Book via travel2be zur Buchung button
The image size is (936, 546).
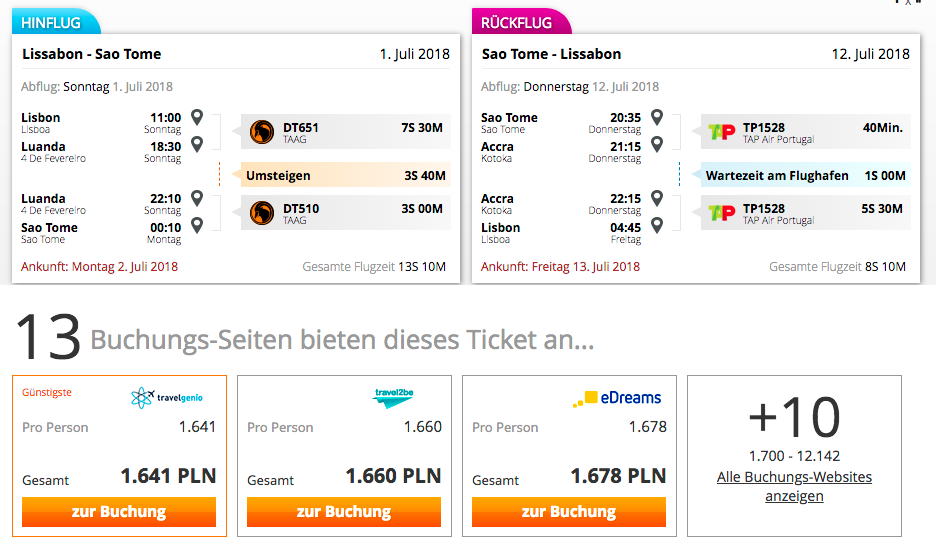[344, 512]
